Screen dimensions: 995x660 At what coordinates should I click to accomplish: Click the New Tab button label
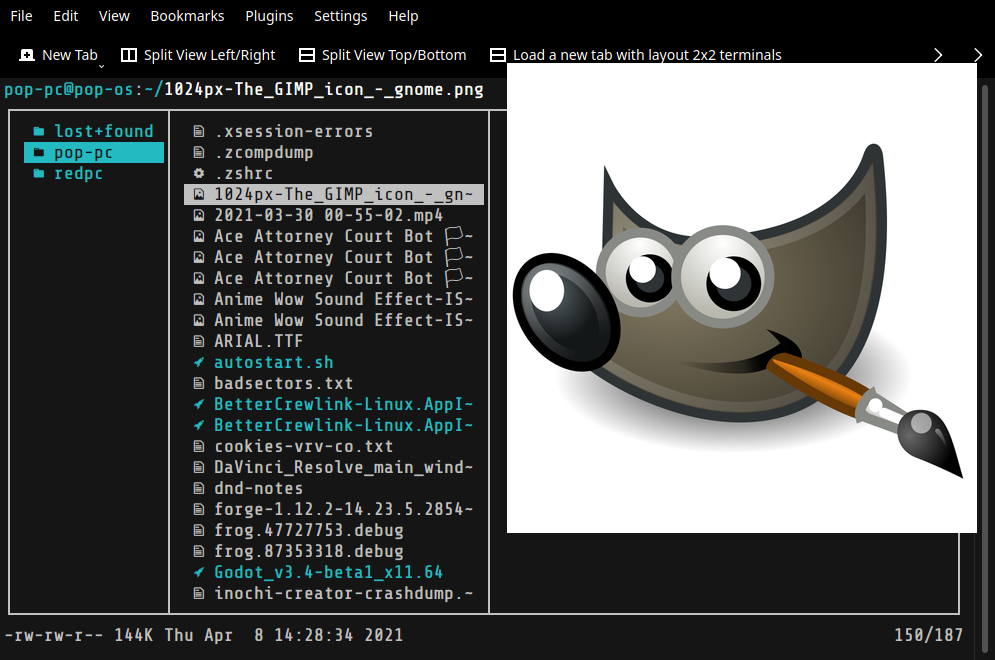pyautogui.click(x=70, y=55)
